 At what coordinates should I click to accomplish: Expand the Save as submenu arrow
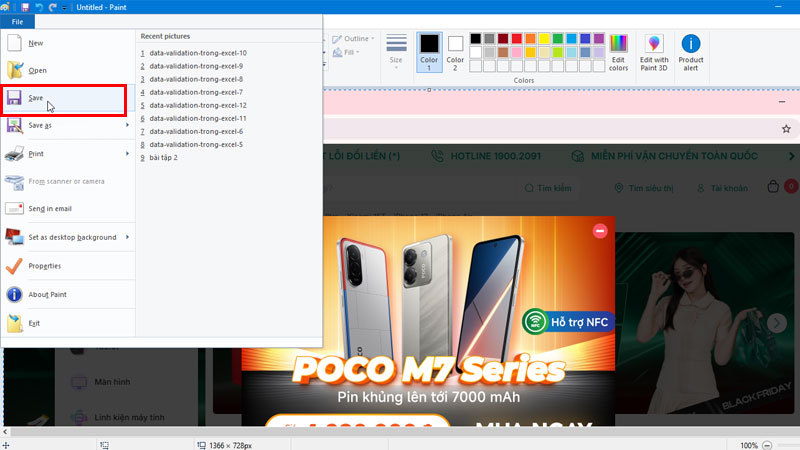[x=127, y=126]
